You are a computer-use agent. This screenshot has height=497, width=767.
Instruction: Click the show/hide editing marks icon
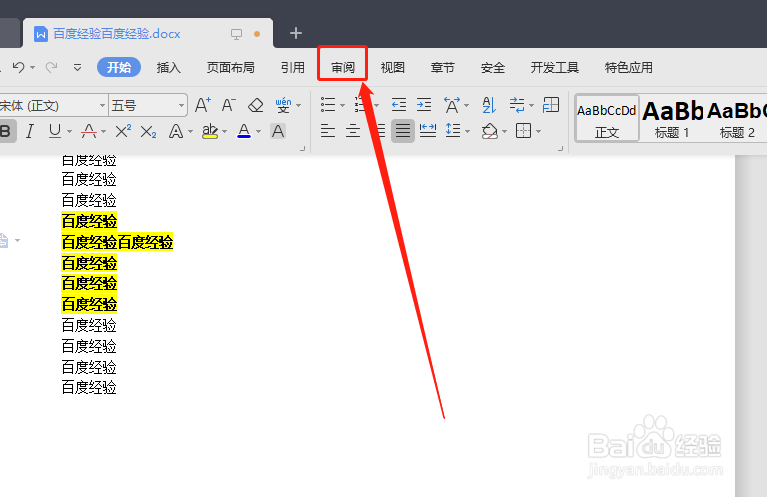(x=517, y=105)
